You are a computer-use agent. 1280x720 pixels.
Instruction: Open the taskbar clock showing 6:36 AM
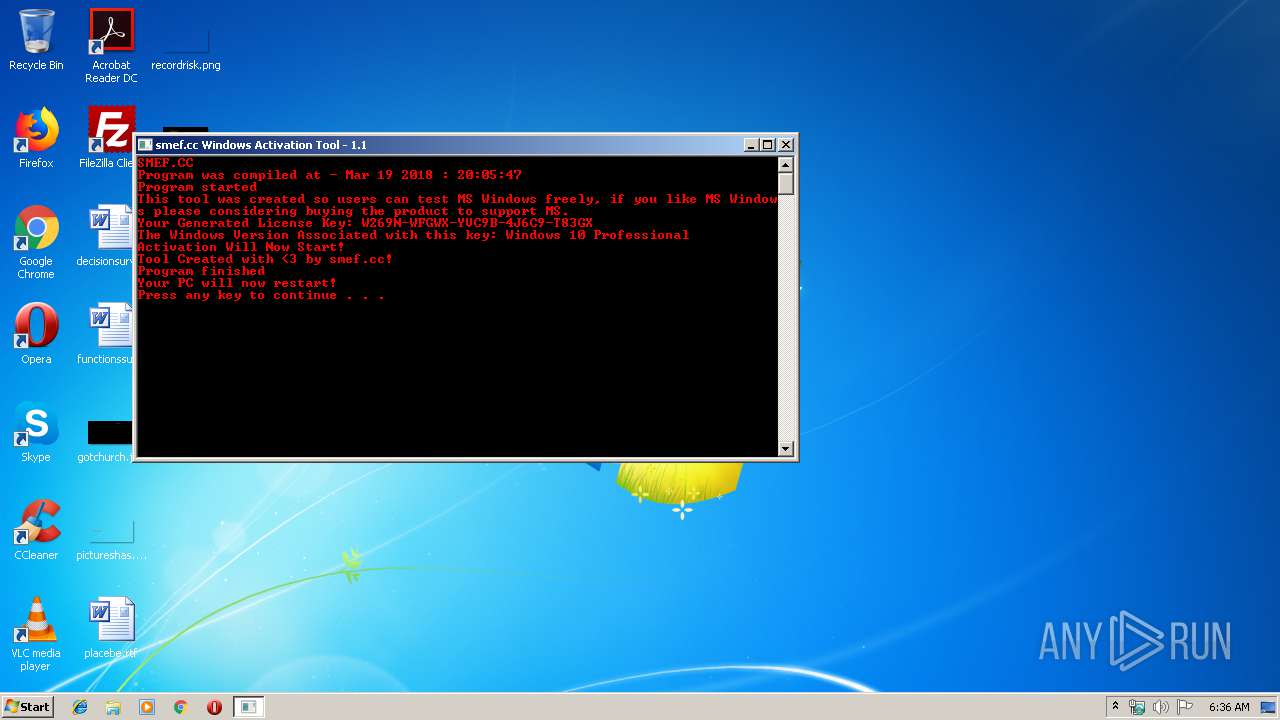tap(1229, 707)
